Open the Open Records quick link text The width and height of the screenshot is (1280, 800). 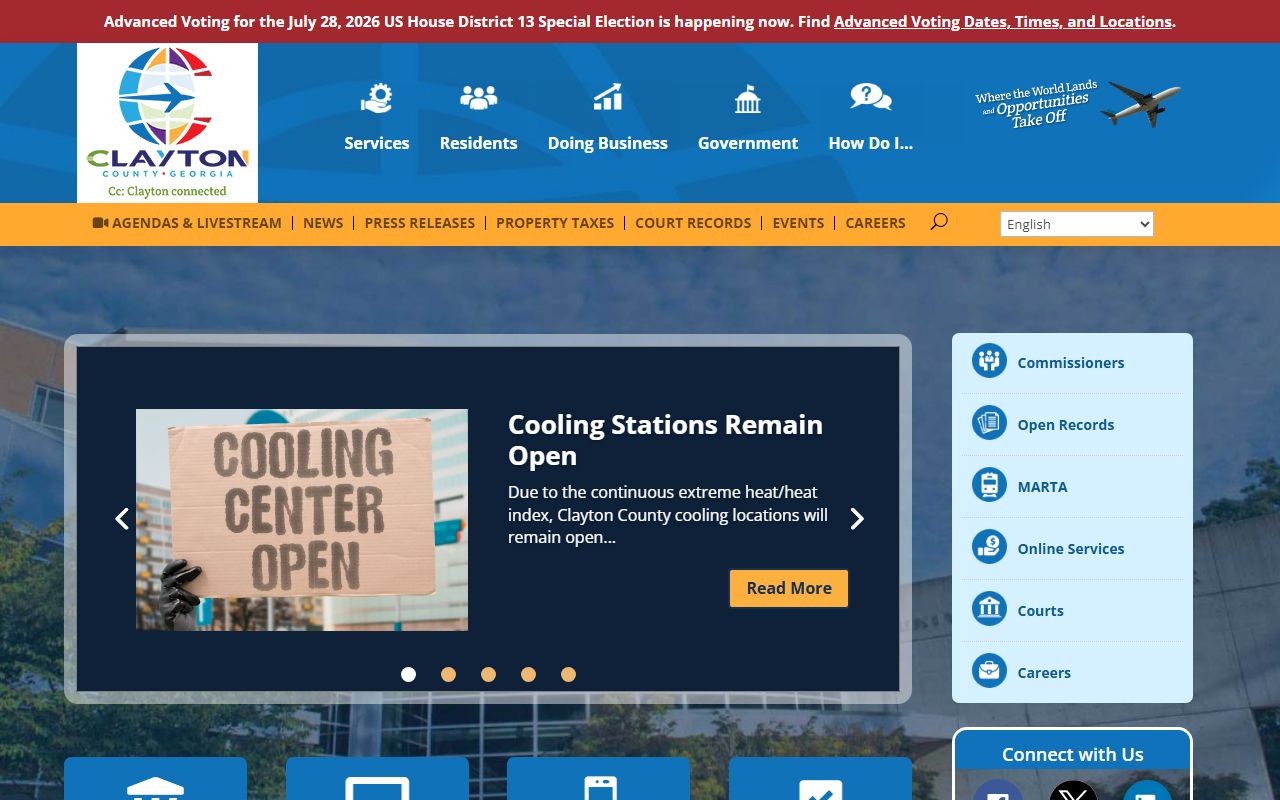[1066, 425]
